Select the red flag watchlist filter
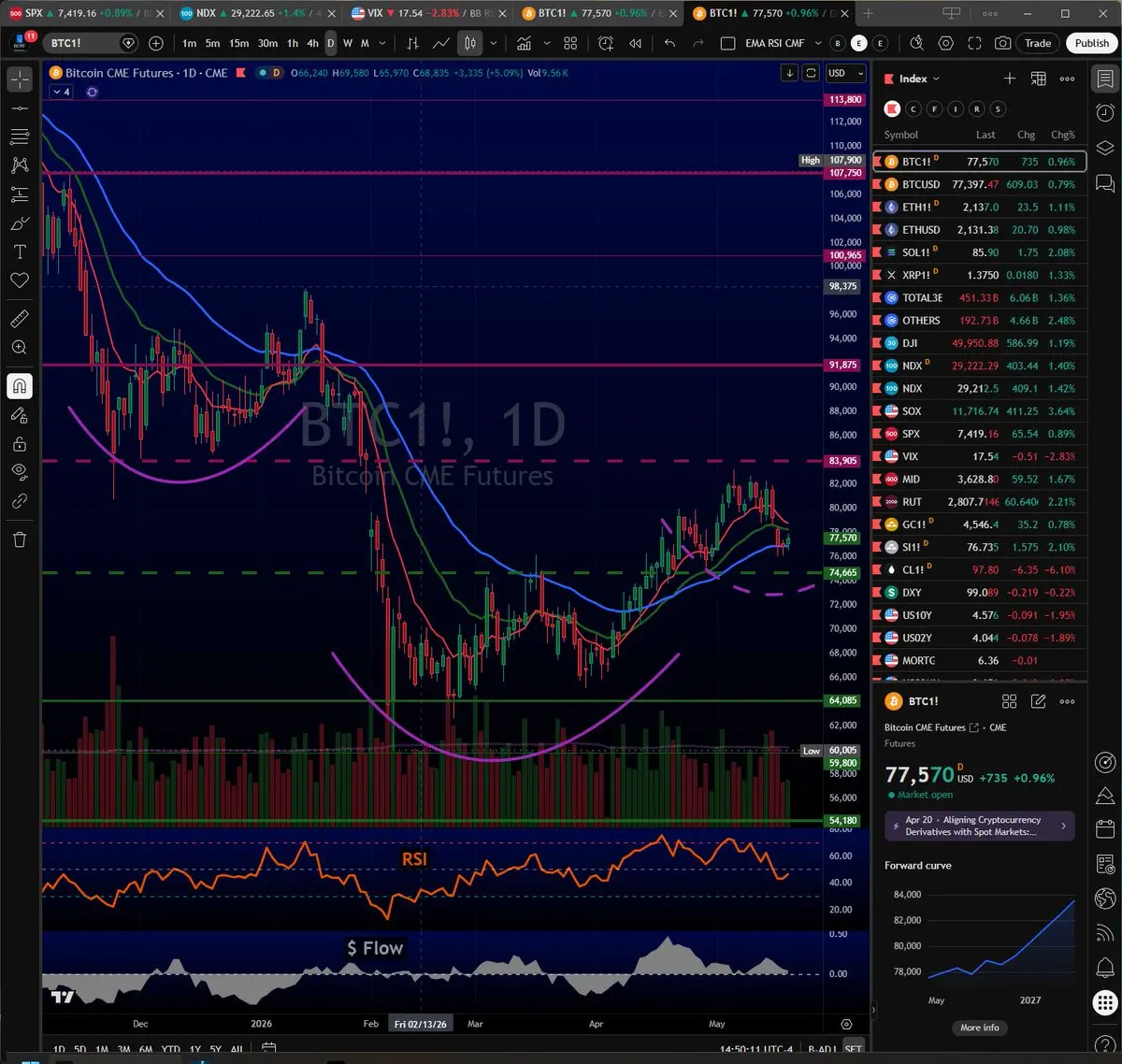The image size is (1122, 1064). 892,109
